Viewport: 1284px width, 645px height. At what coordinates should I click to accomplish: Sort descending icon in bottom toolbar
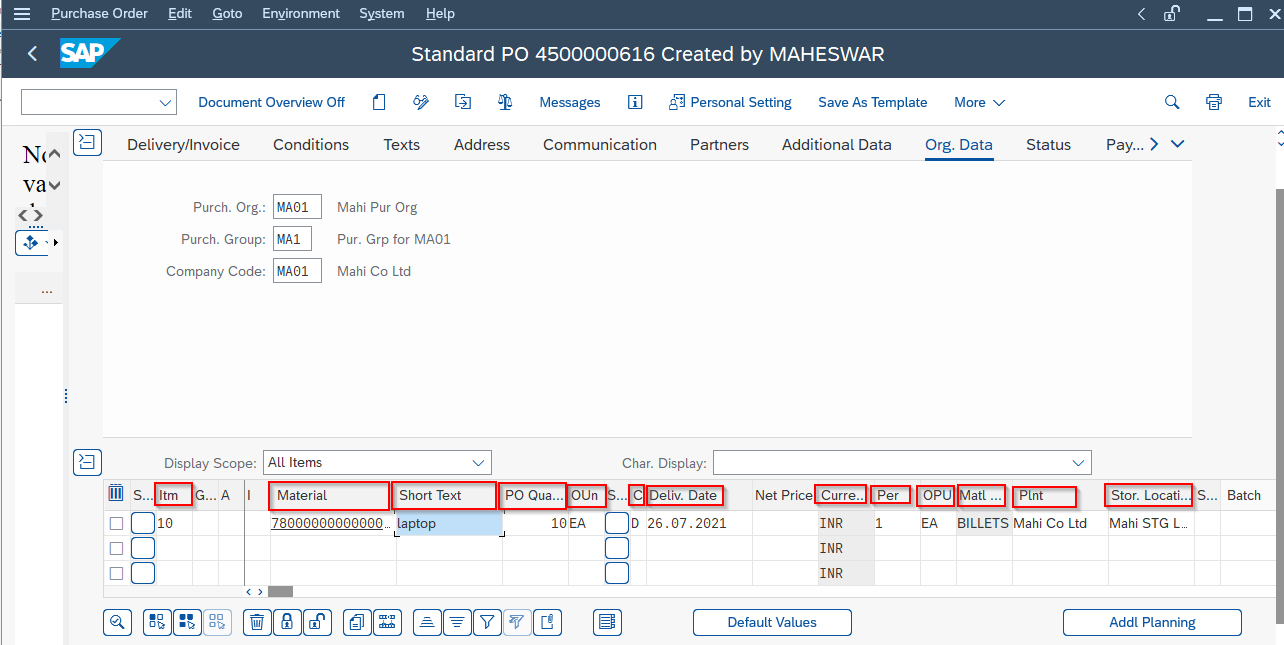click(457, 622)
